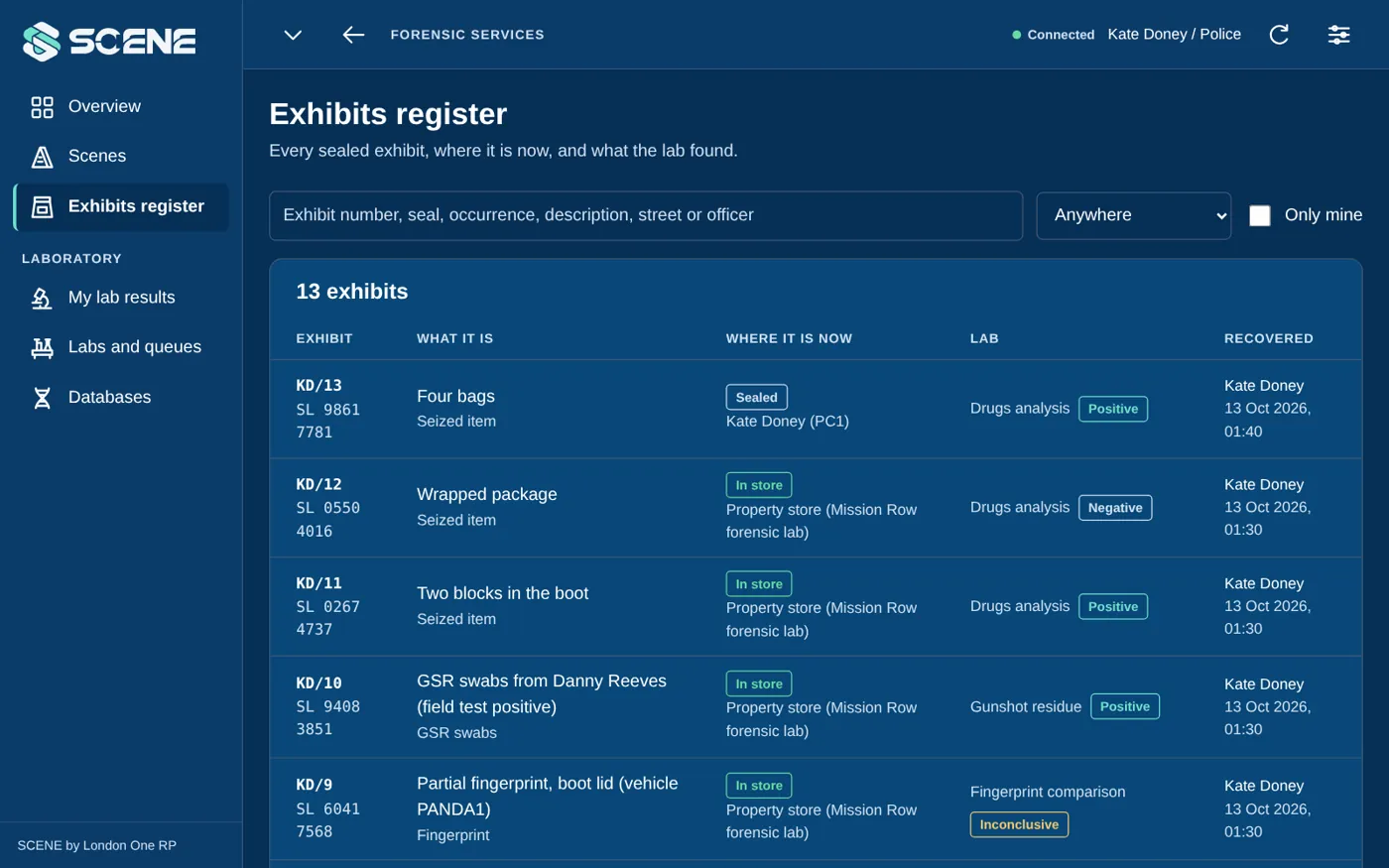Enable the Only mine checkbox
Image resolution: width=1389 pixels, height=868 pixels.
[x=1259, y=215]
